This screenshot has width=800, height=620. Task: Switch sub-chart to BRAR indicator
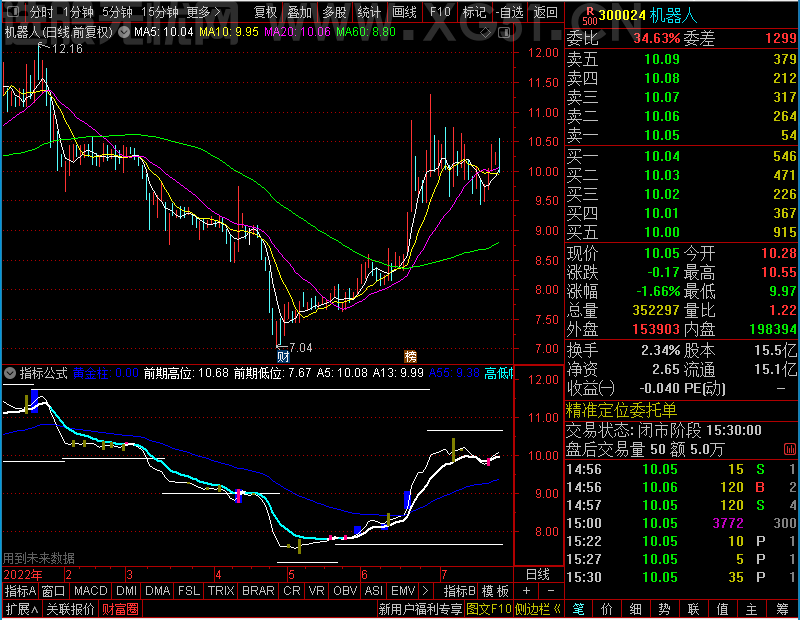click(258, 591)
